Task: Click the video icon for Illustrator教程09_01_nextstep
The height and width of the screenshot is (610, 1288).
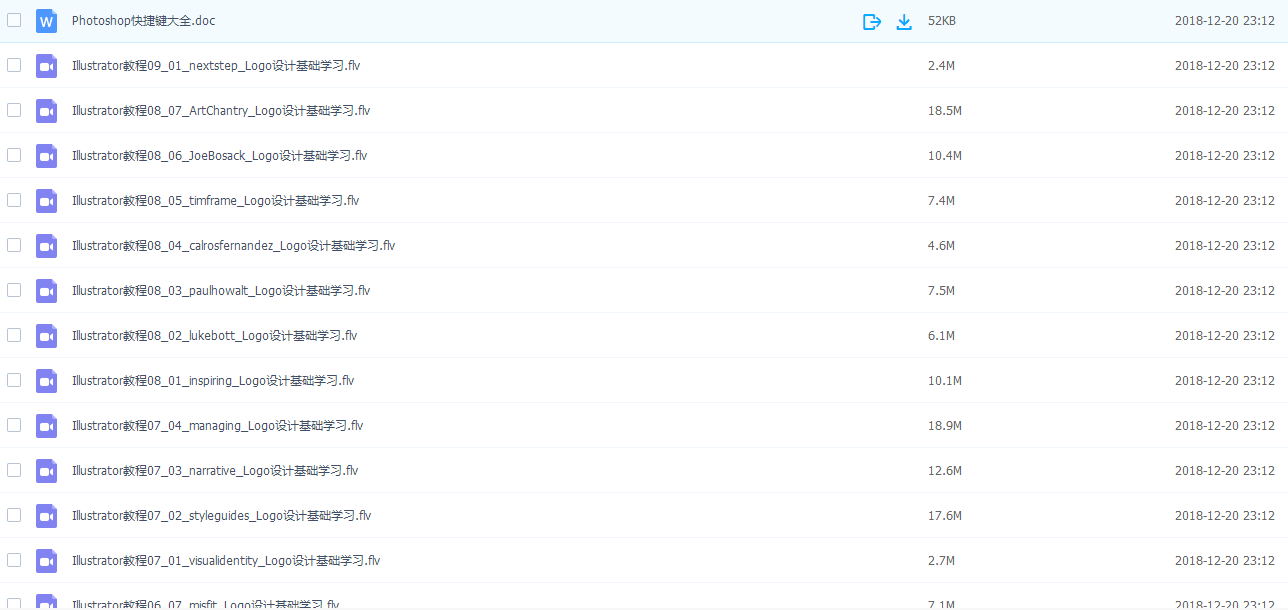Action: (x=46, y=66)
